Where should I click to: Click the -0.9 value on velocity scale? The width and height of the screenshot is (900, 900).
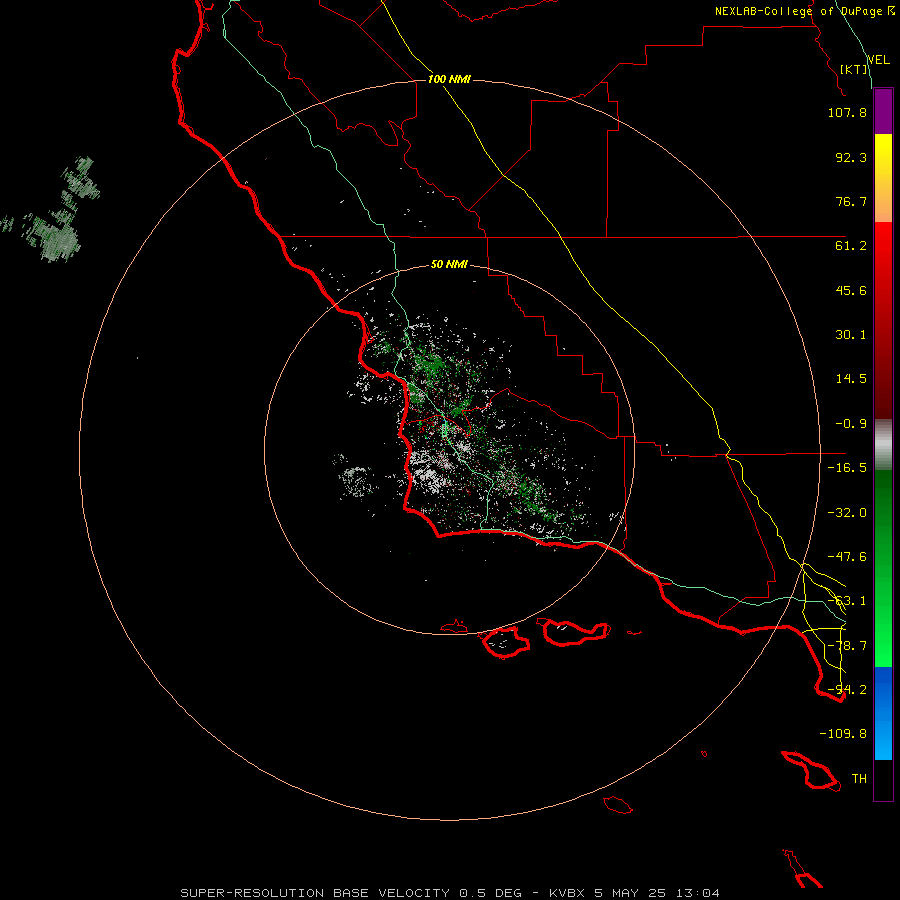point(851,424)
